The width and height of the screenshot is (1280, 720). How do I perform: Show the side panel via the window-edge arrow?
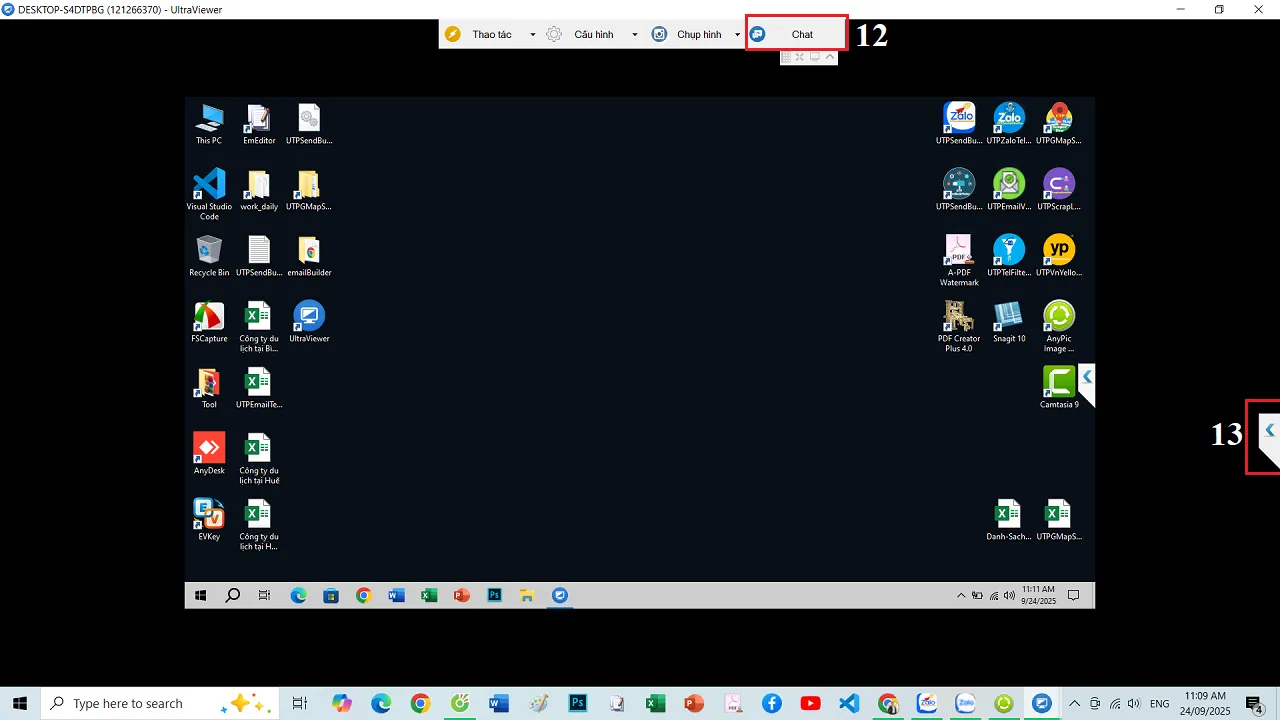tap(1269, 430)
